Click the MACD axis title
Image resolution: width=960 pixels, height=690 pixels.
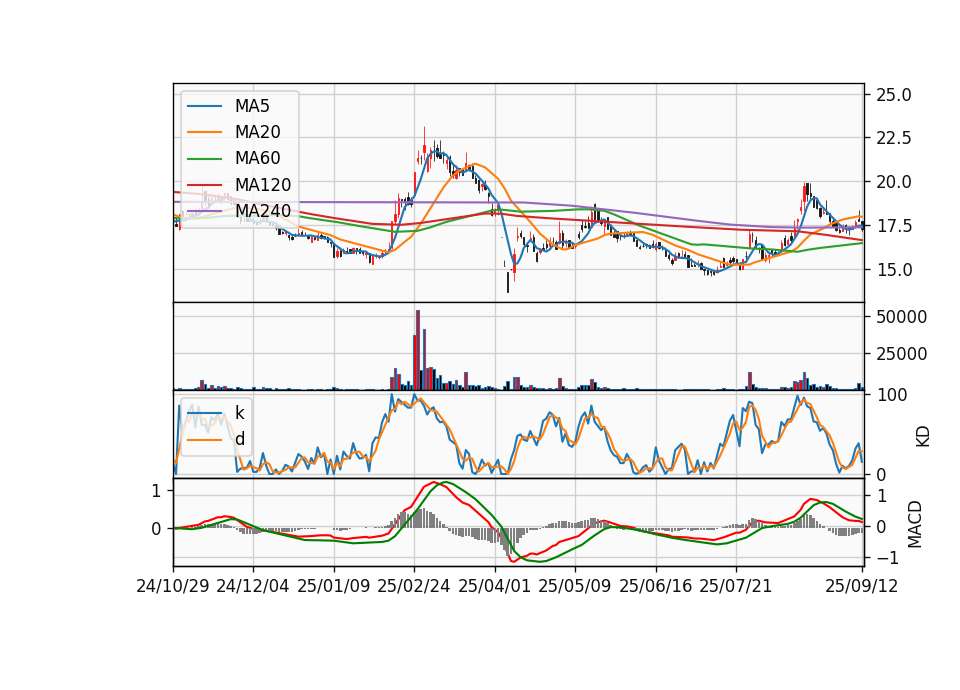coord(915,524)
